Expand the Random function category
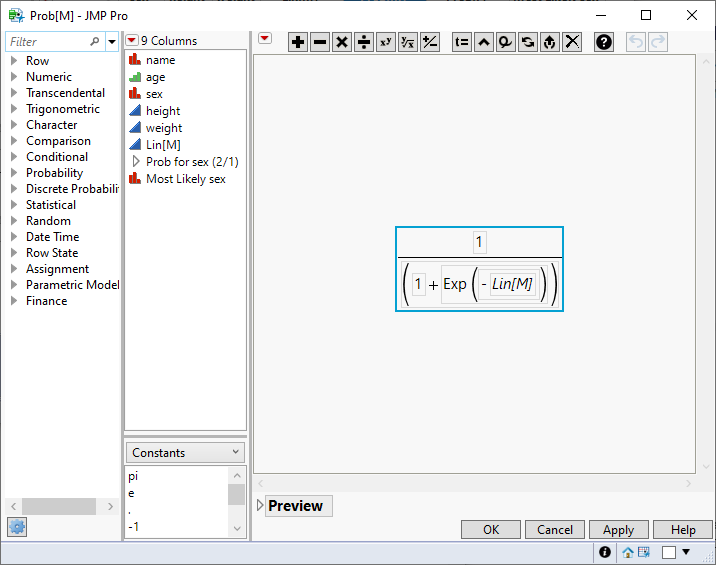Viewport: 716px width, 565px height. coord(14,221)
